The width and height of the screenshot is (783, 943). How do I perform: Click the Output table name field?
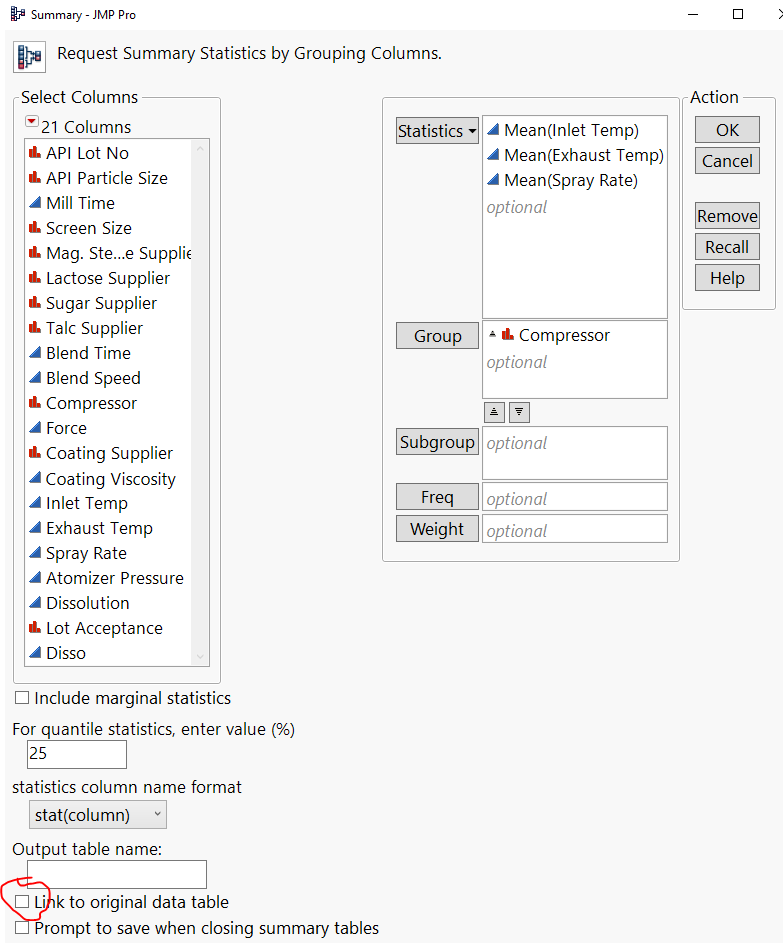117,874
